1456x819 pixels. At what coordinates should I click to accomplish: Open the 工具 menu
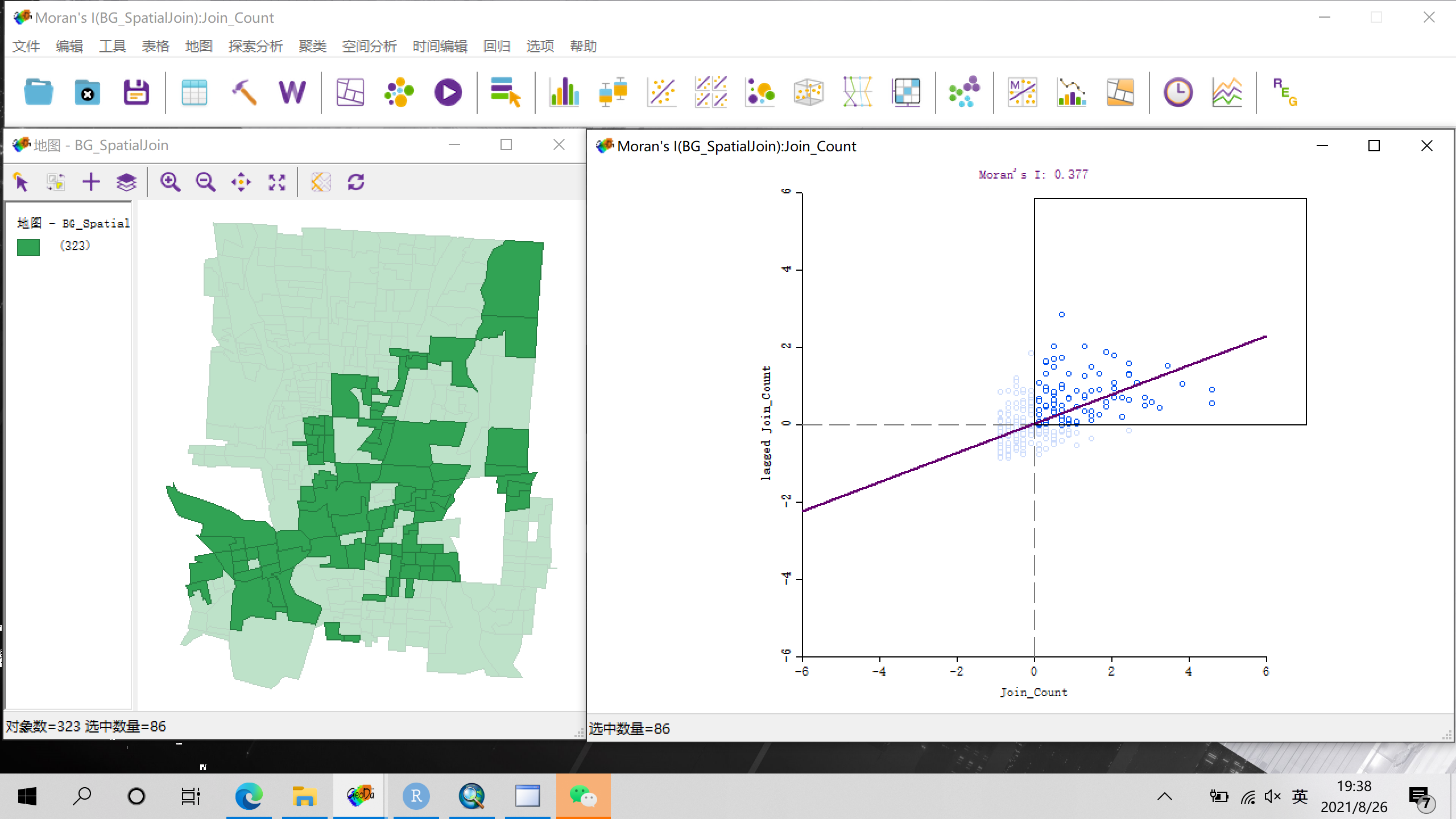click(x=113, y=46)
